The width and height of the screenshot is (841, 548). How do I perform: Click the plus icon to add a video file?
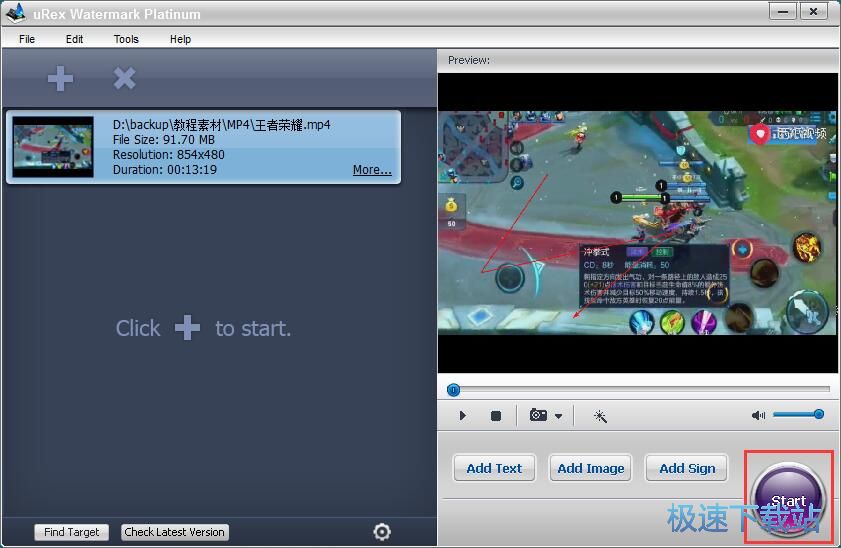pos(60,79)
